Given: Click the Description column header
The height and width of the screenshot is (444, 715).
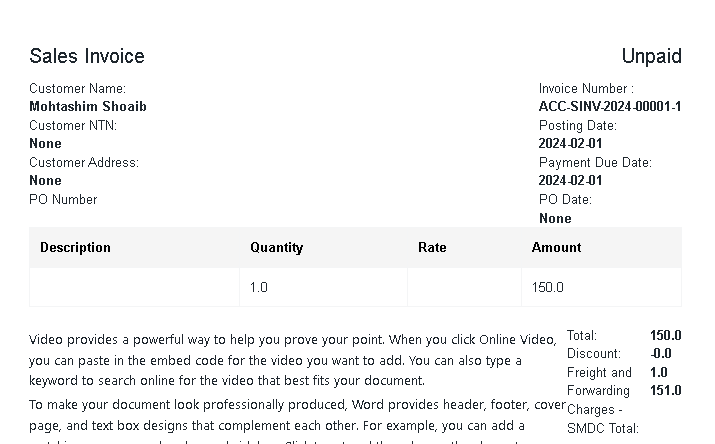Looking at the screenshot, I should [x=75, y=247].
